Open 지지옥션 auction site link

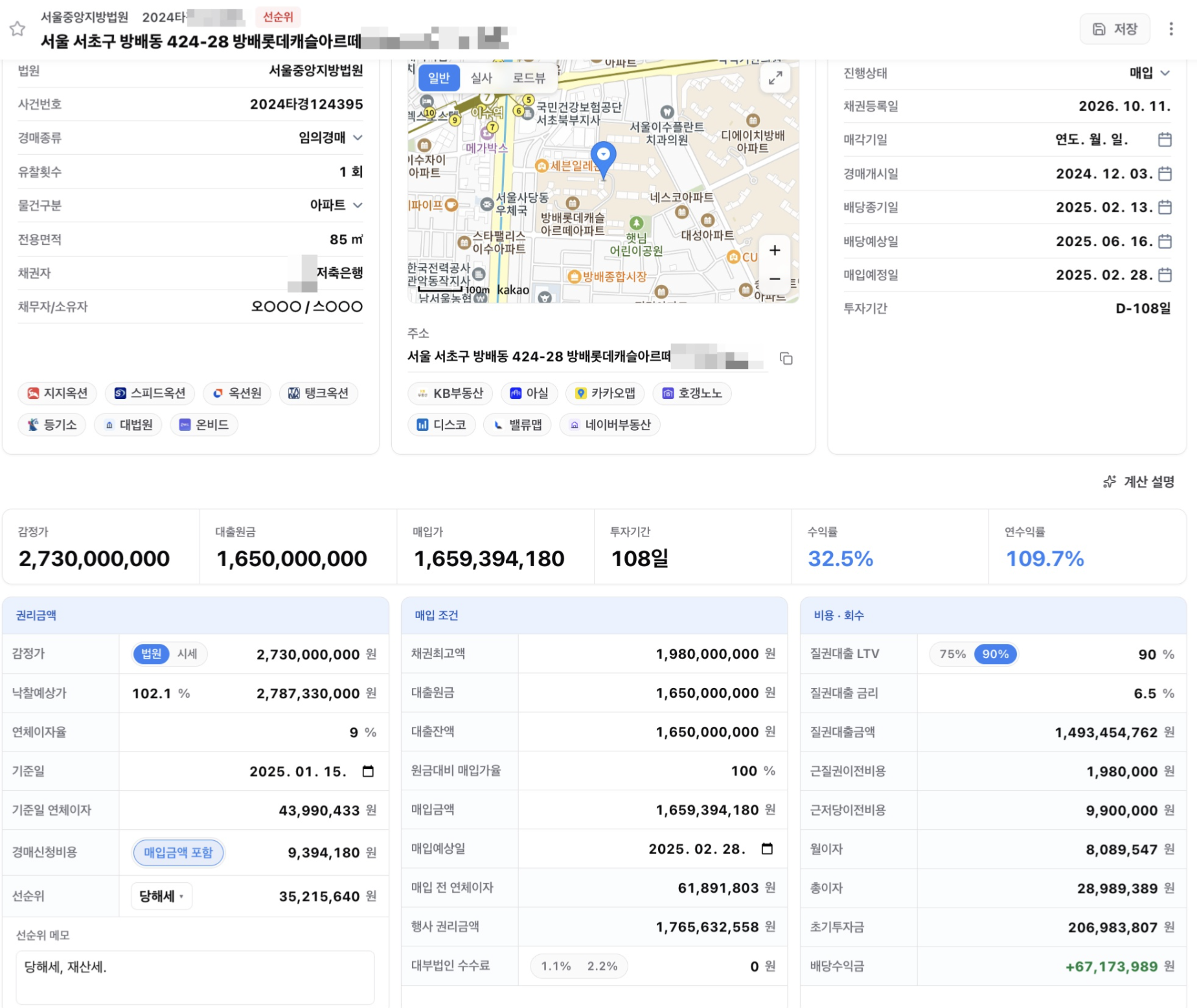[58, 393]
